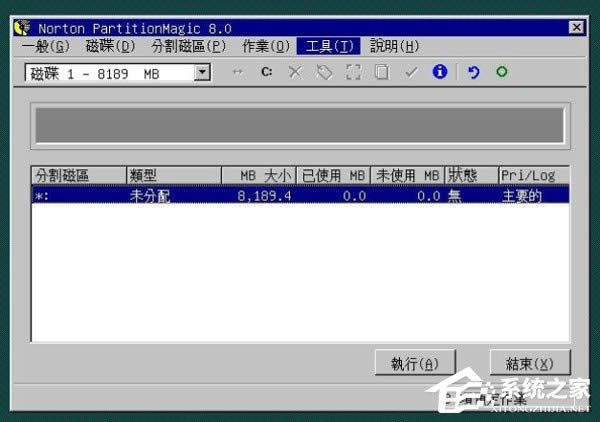Viewport: 600px width, 422px height.
Task: Click the blue undo arrow icon
Action: (x=473, y=72)
